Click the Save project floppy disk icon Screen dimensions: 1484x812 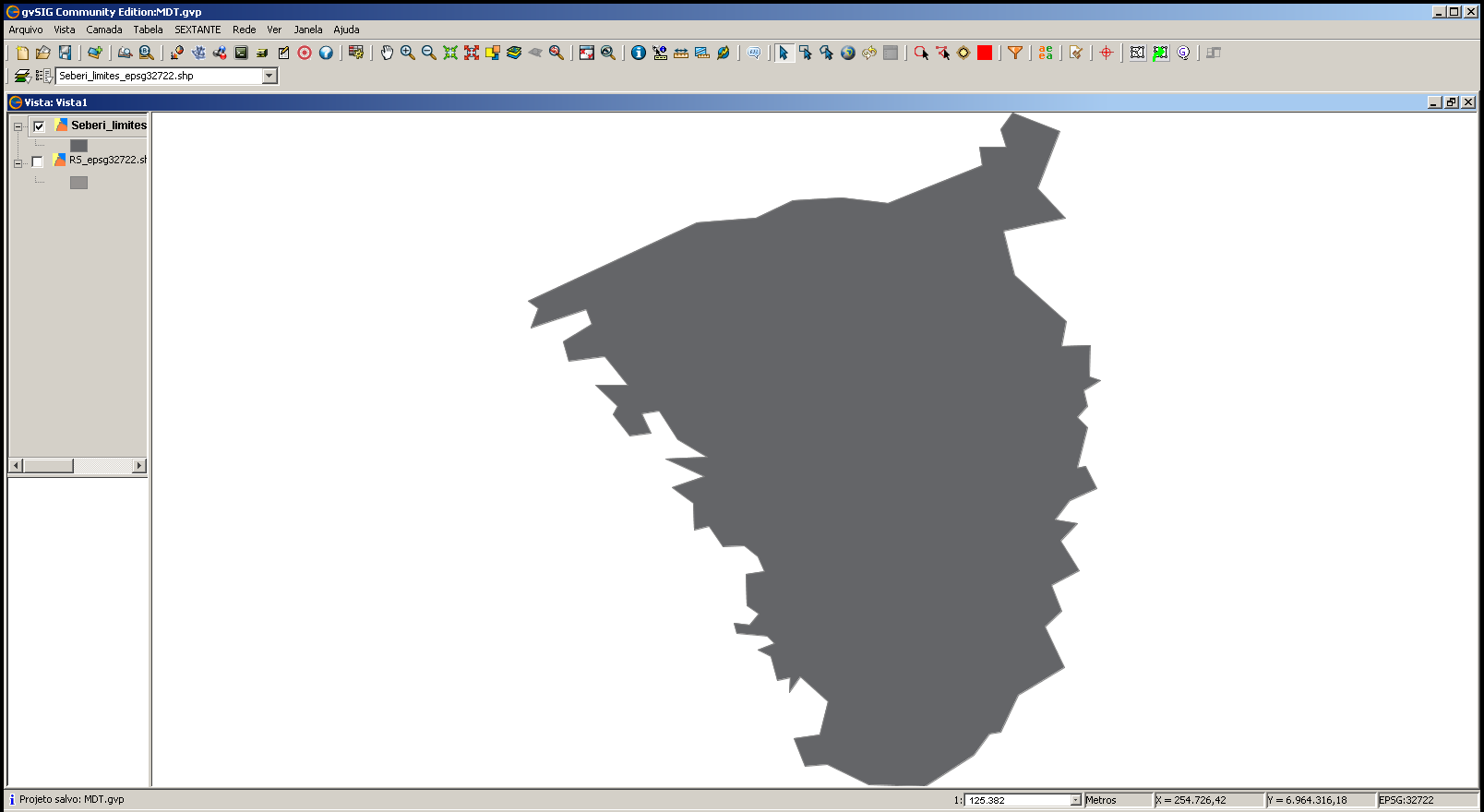tap(65, 53)
